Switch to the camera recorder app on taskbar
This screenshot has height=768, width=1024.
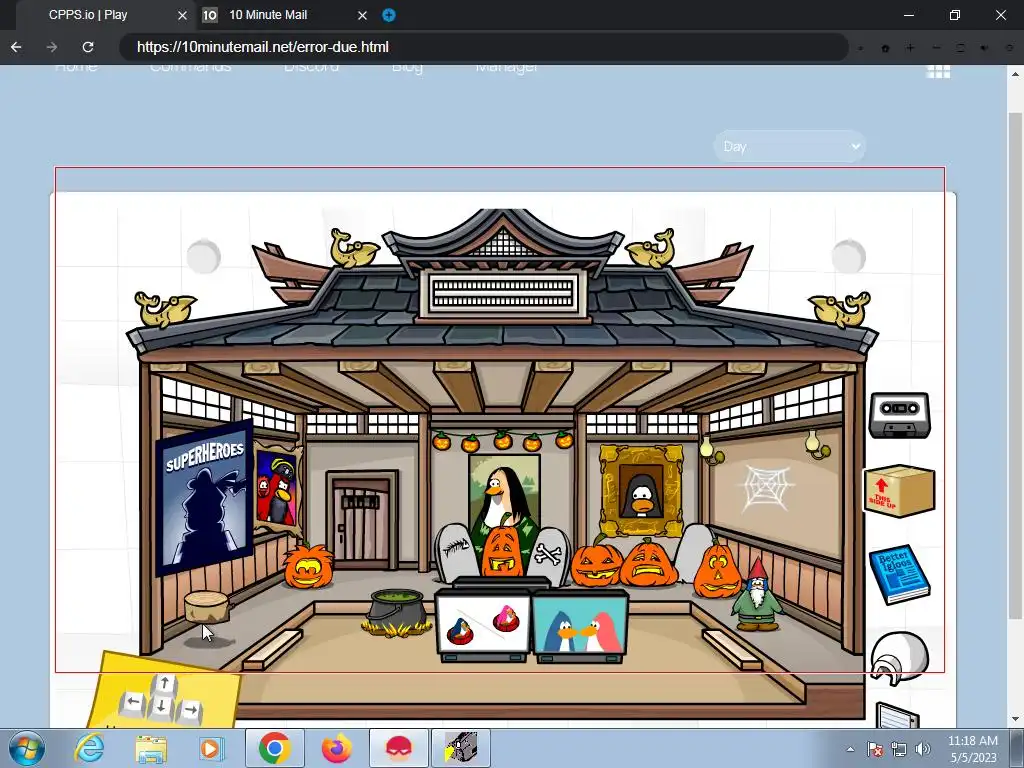[460, 748]
